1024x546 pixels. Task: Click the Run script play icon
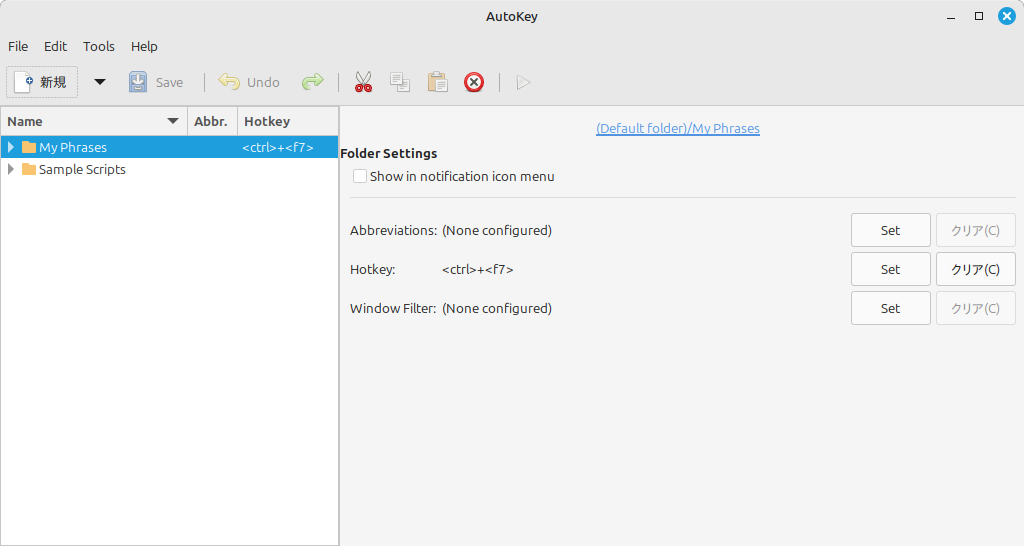523,82
